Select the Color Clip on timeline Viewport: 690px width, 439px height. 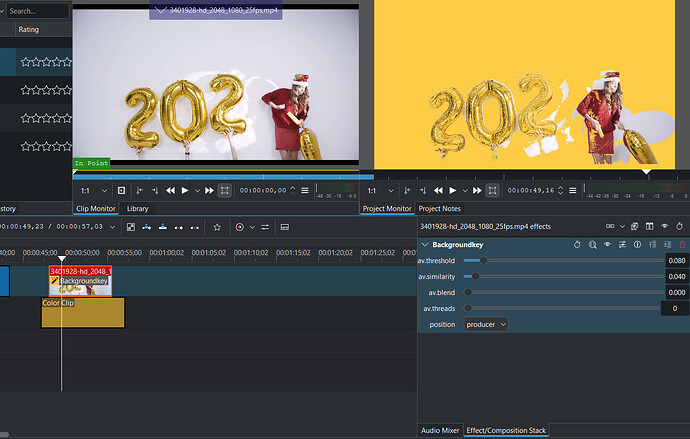tap(83, 312)
